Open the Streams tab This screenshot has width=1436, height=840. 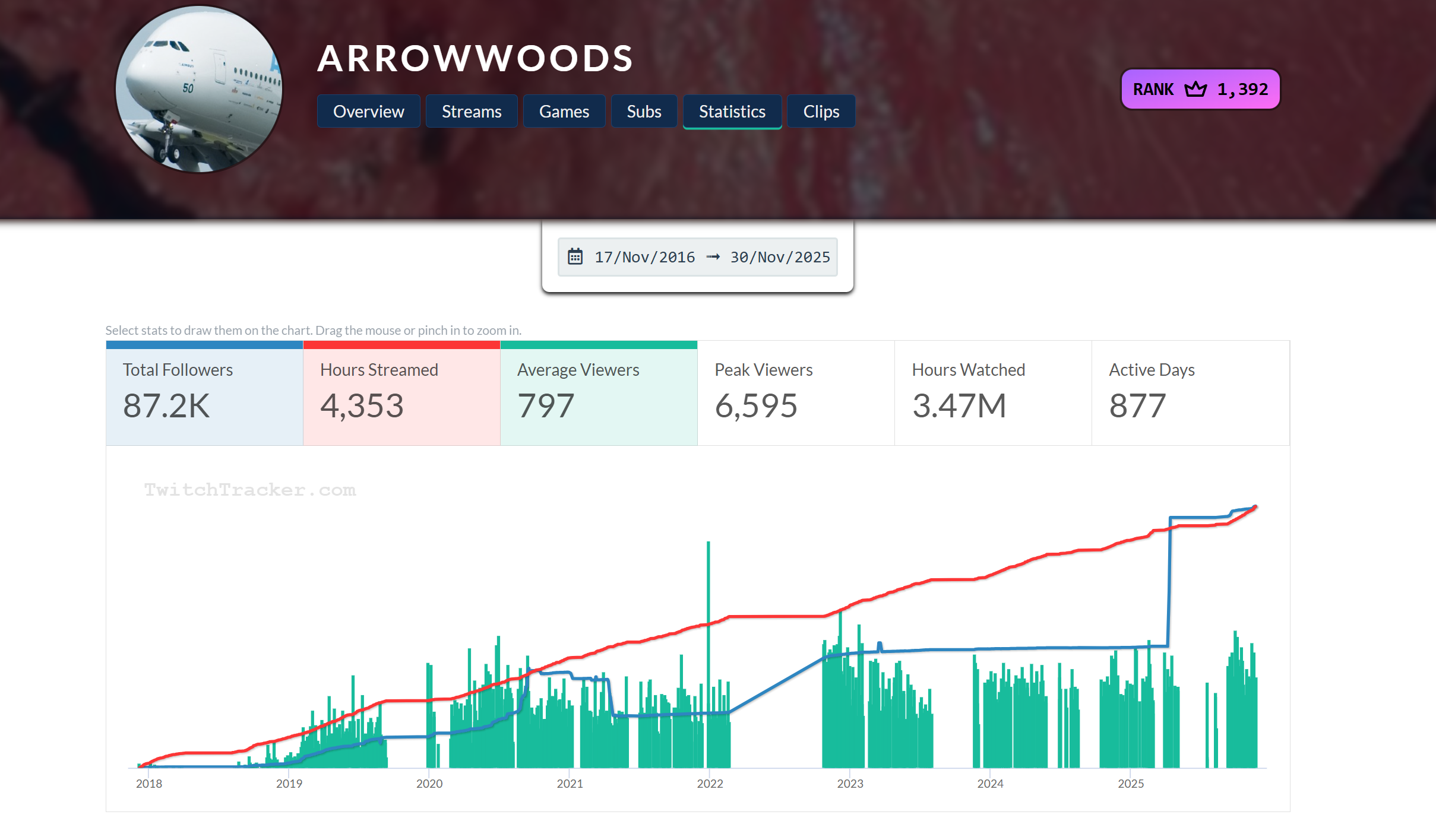[472, 112]
